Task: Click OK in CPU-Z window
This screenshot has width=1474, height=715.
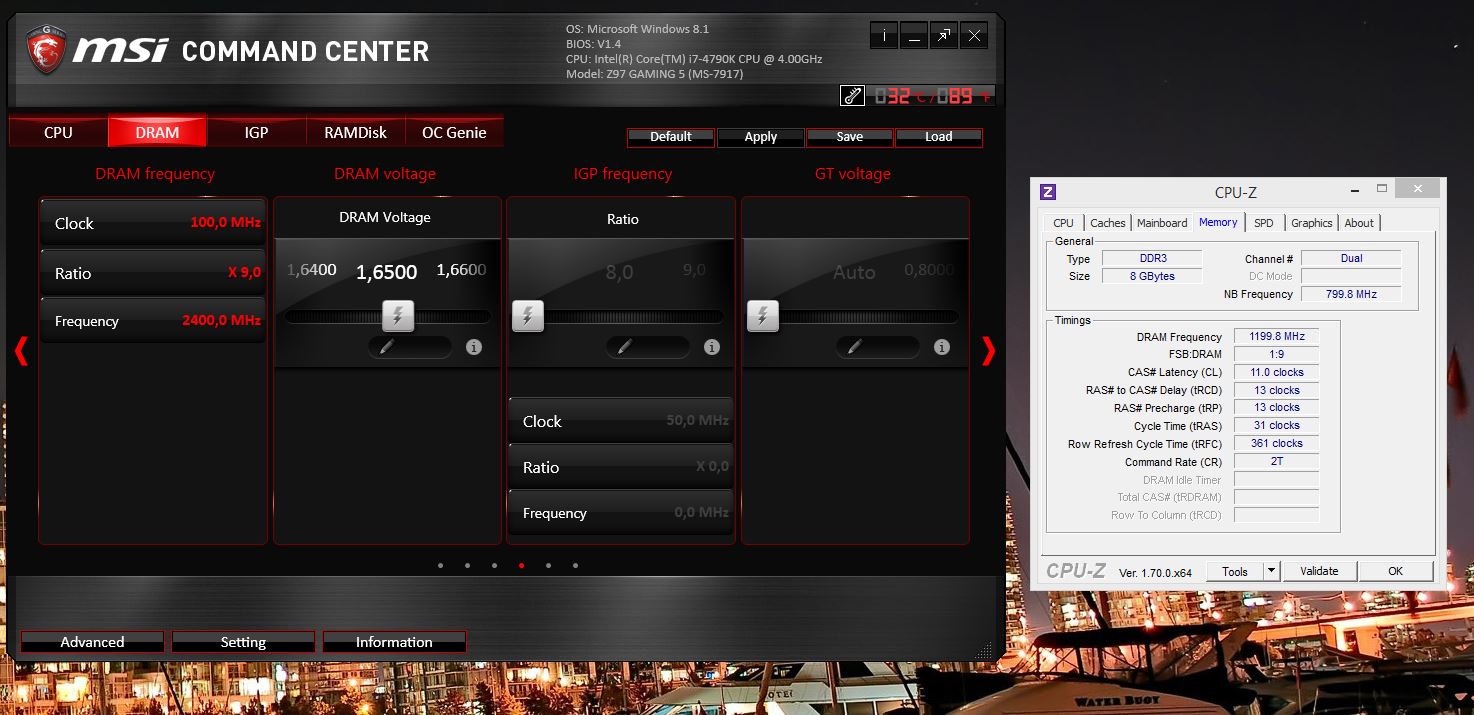Action: click(x=1395, y=571)
